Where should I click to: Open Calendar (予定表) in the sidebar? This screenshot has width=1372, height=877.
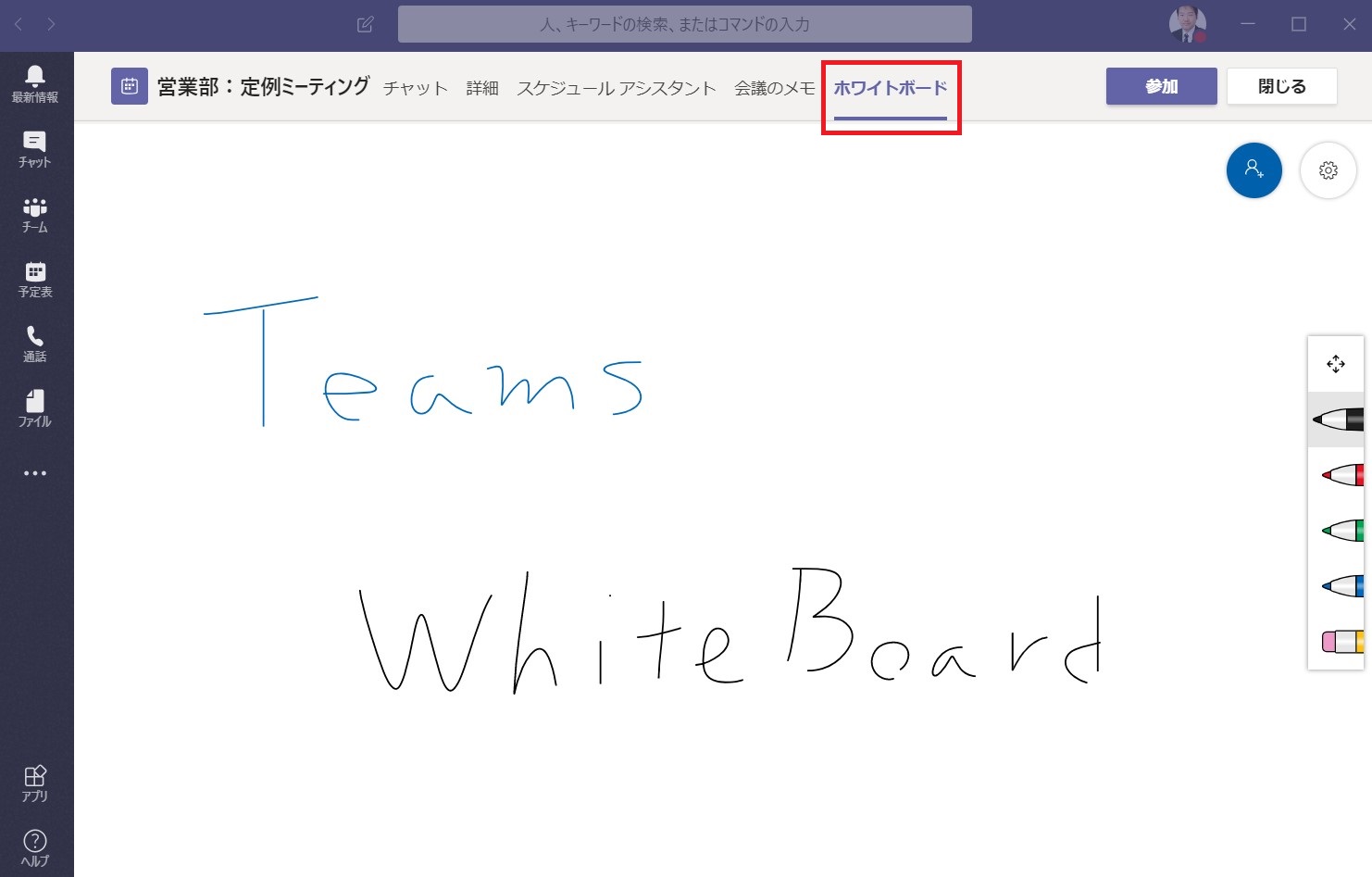[x=35, y=279]
